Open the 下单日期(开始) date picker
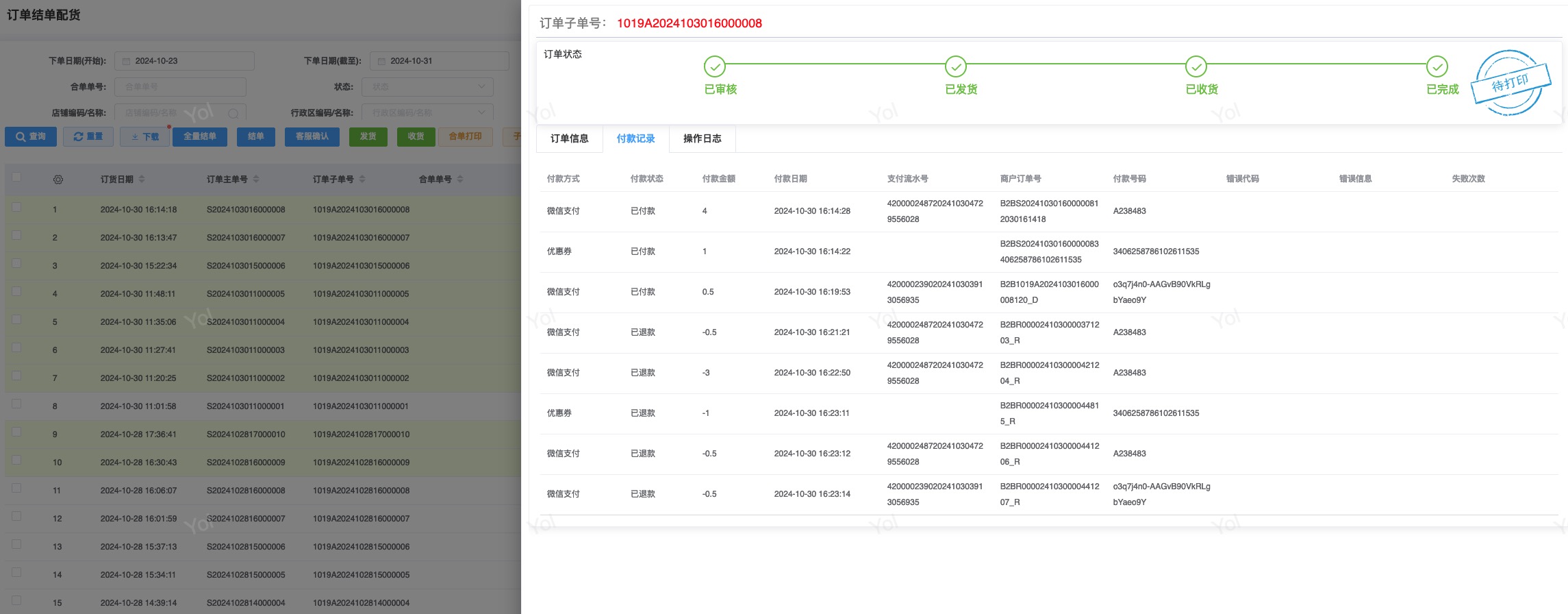 coord(184,61)
